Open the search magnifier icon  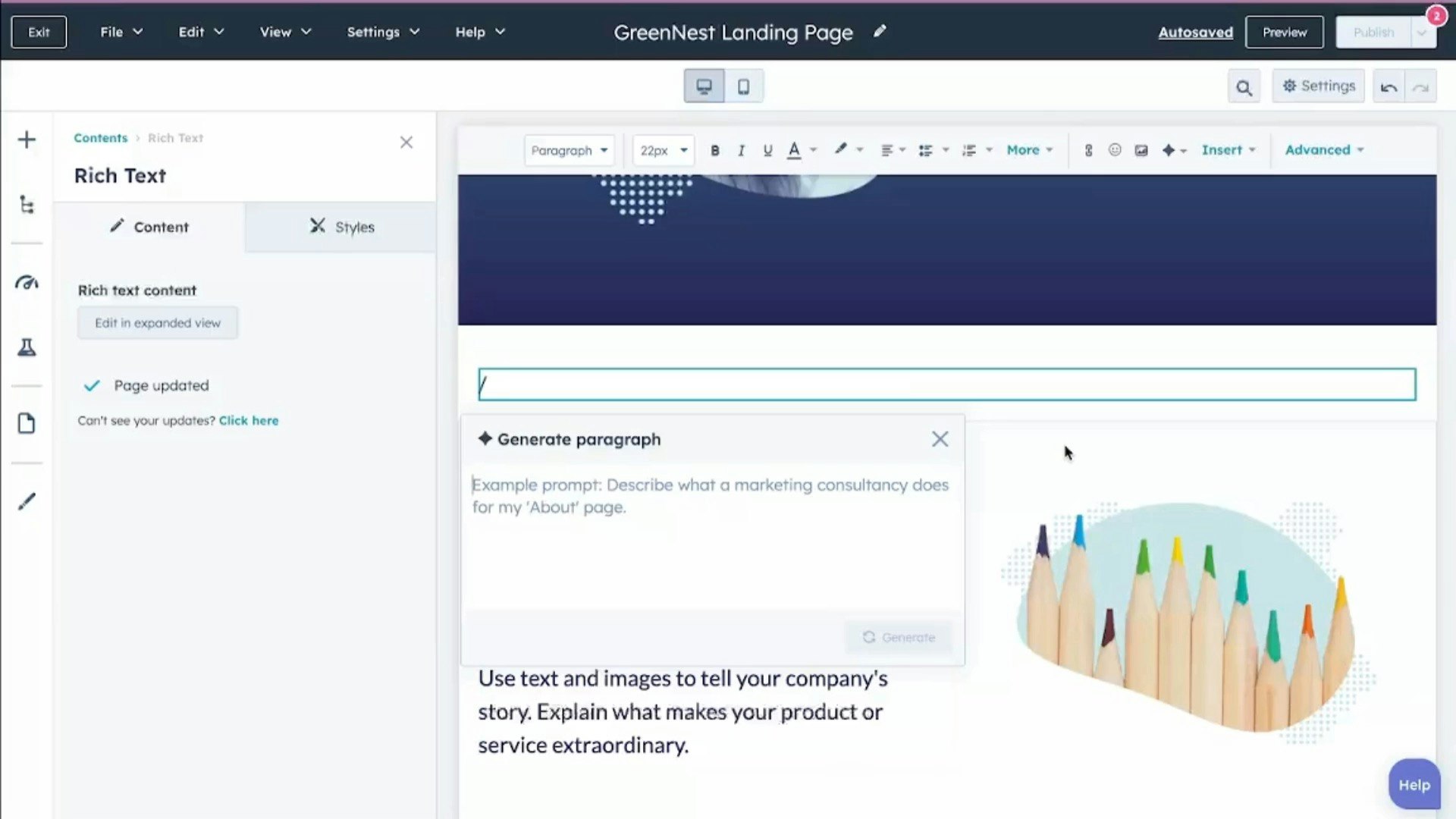point(1244,87)
